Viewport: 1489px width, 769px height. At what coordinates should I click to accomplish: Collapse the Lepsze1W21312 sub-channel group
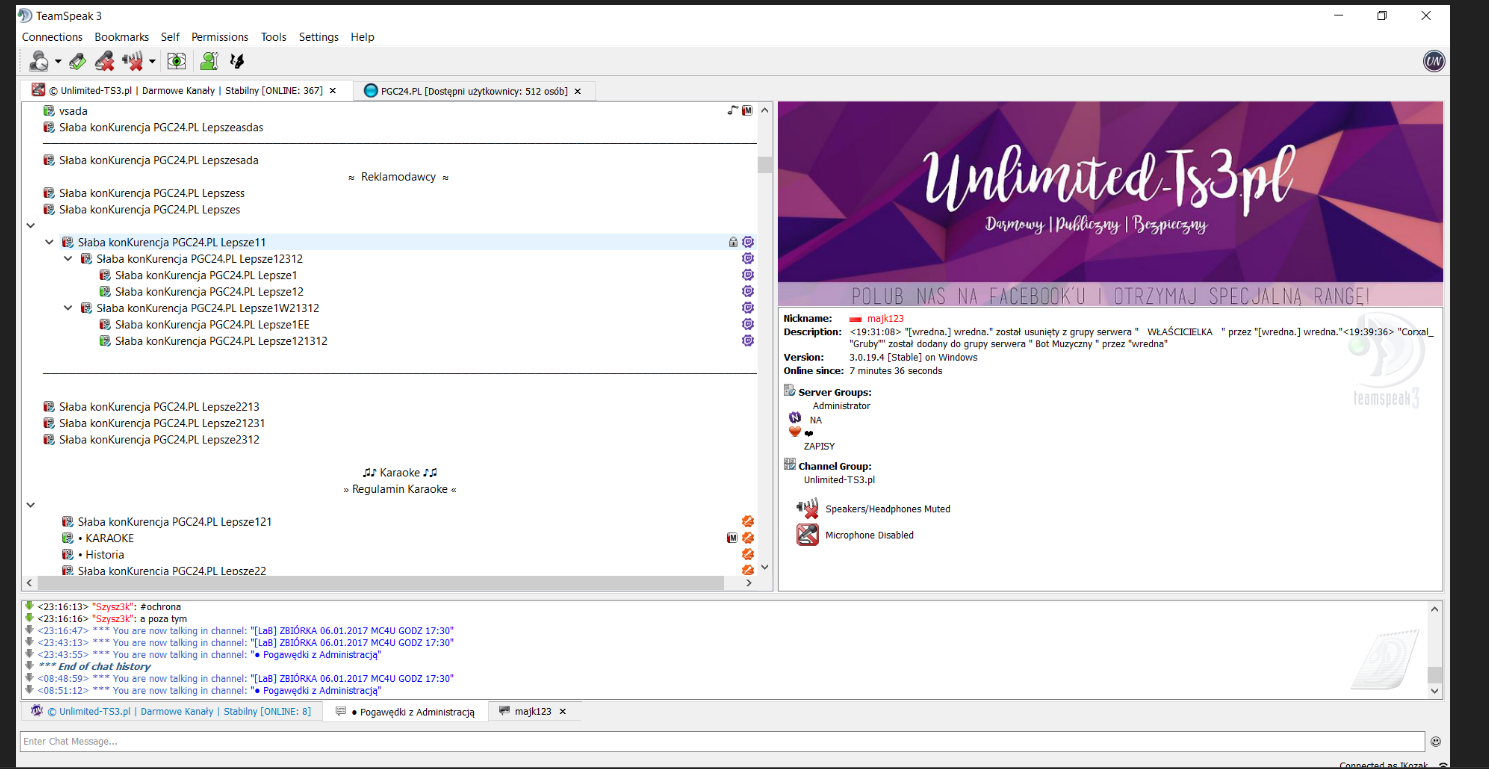pos(68,308)
